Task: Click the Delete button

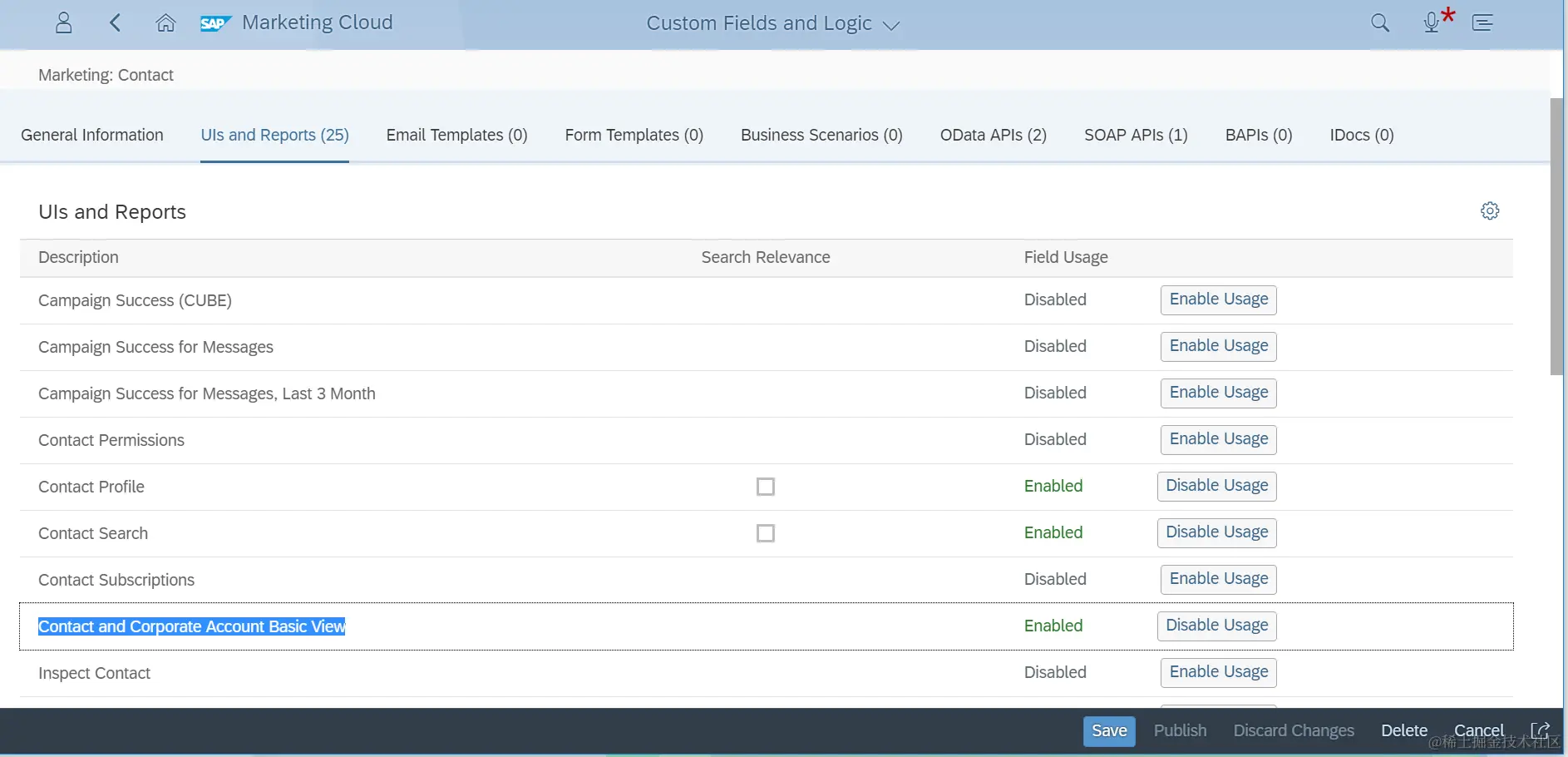Action: coord(1404,730)
